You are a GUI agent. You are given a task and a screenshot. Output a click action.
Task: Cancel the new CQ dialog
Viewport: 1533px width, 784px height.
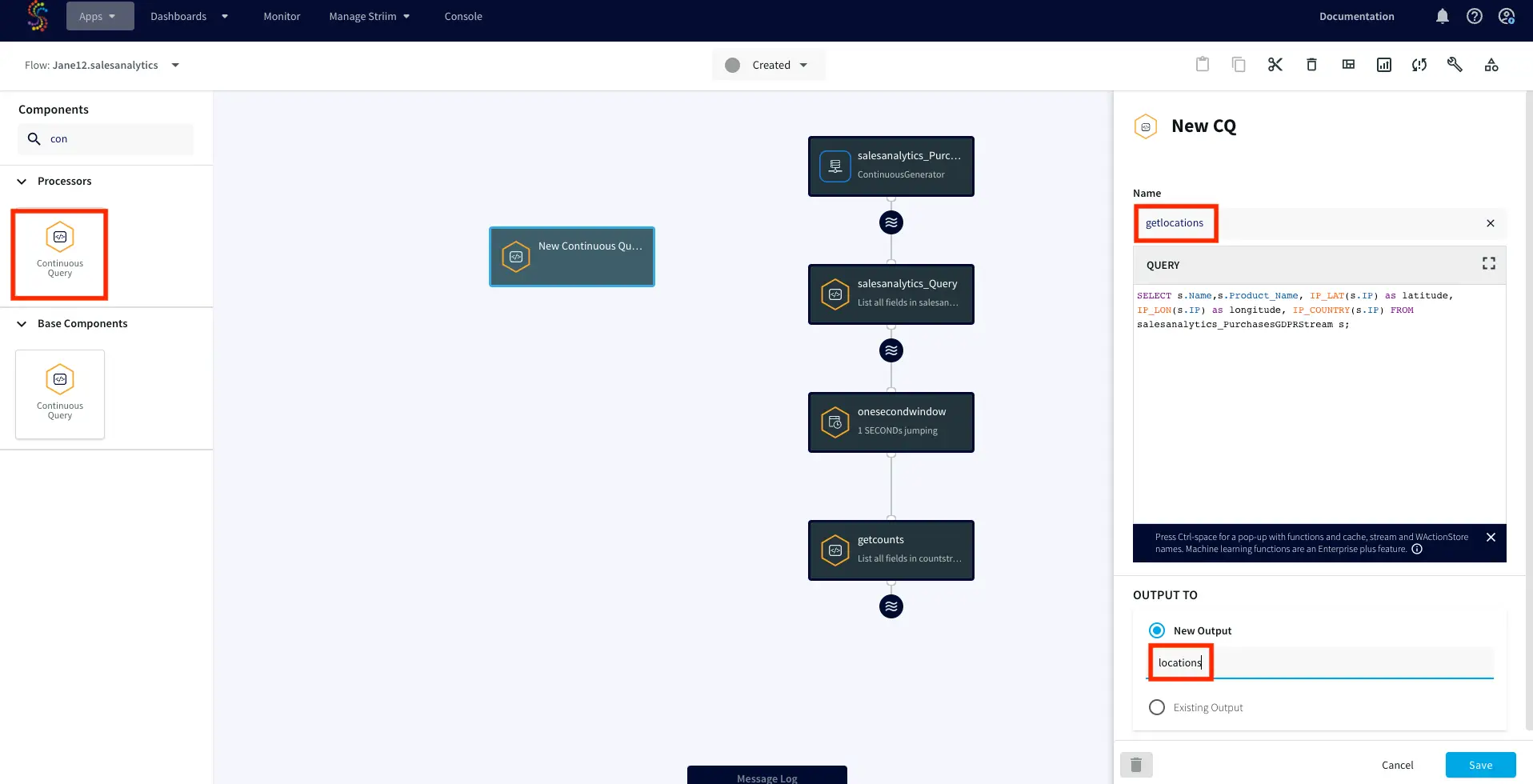point(1397,765)
